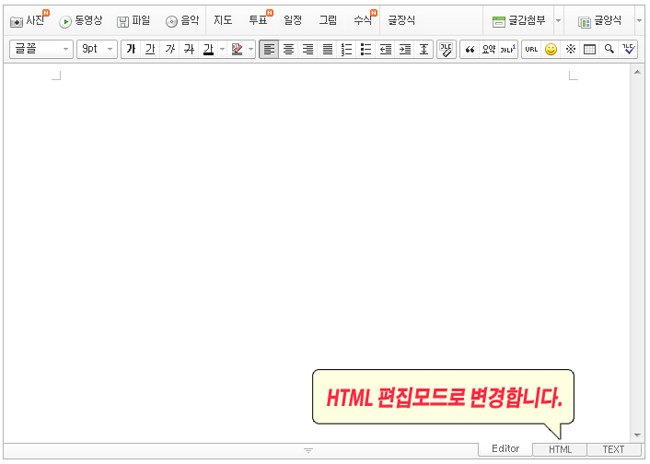The height and width of the screenshot is (464, 650).
Task: Open the 9pt font size dropdown
Action: [97, 49]
